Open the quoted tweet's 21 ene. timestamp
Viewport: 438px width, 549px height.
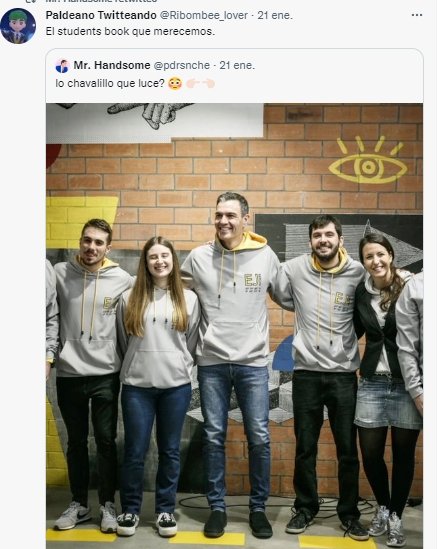point(237,65)
